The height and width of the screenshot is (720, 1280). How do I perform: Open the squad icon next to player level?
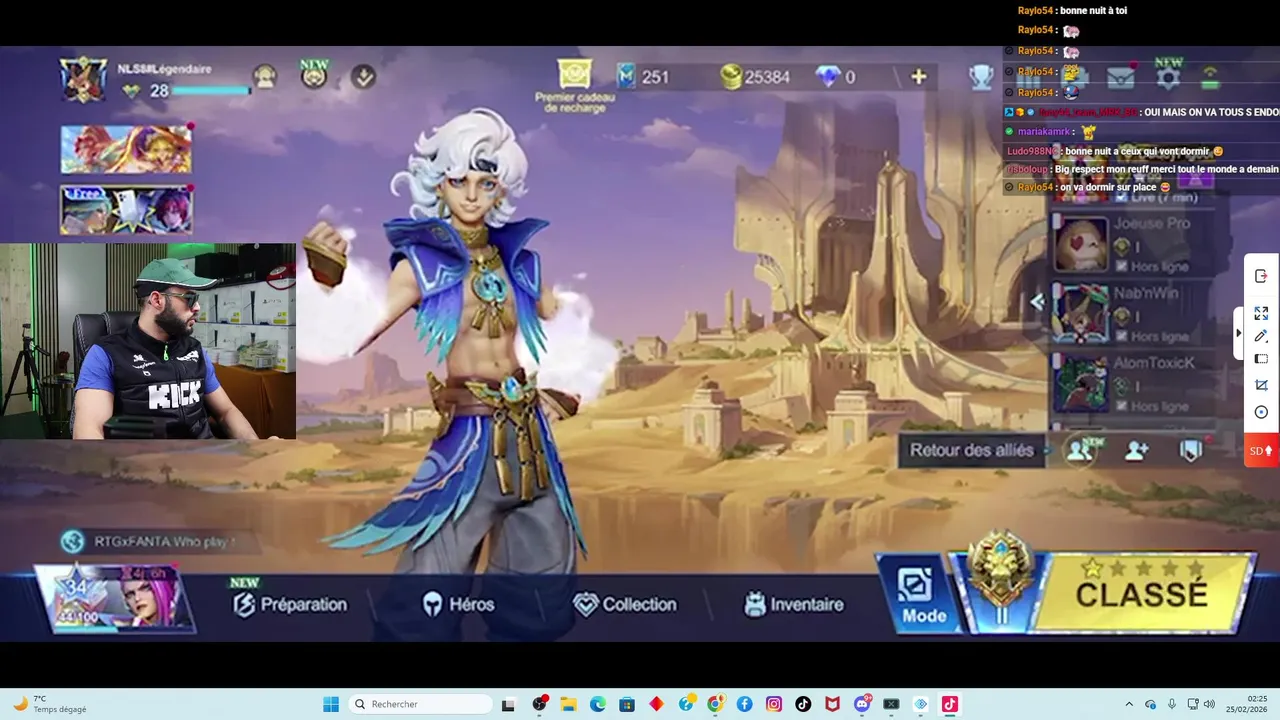(x=265, y=76)
